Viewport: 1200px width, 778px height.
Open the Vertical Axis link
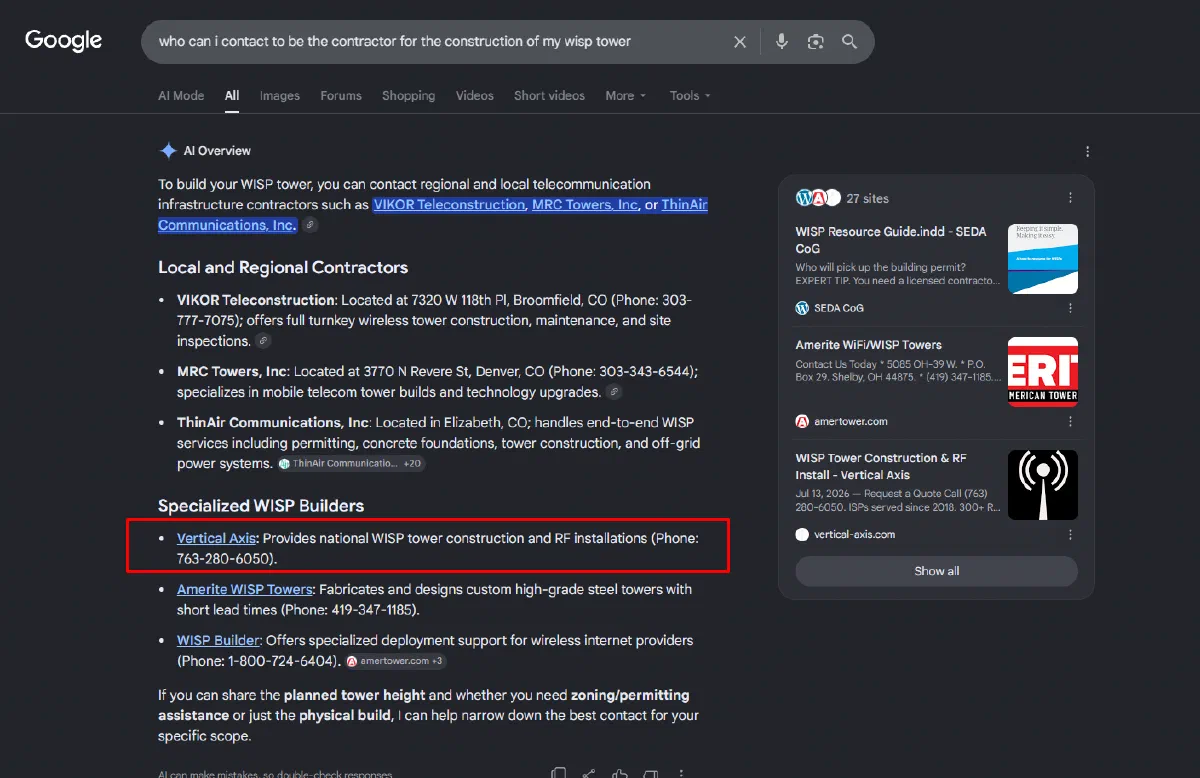coord(217,538)
